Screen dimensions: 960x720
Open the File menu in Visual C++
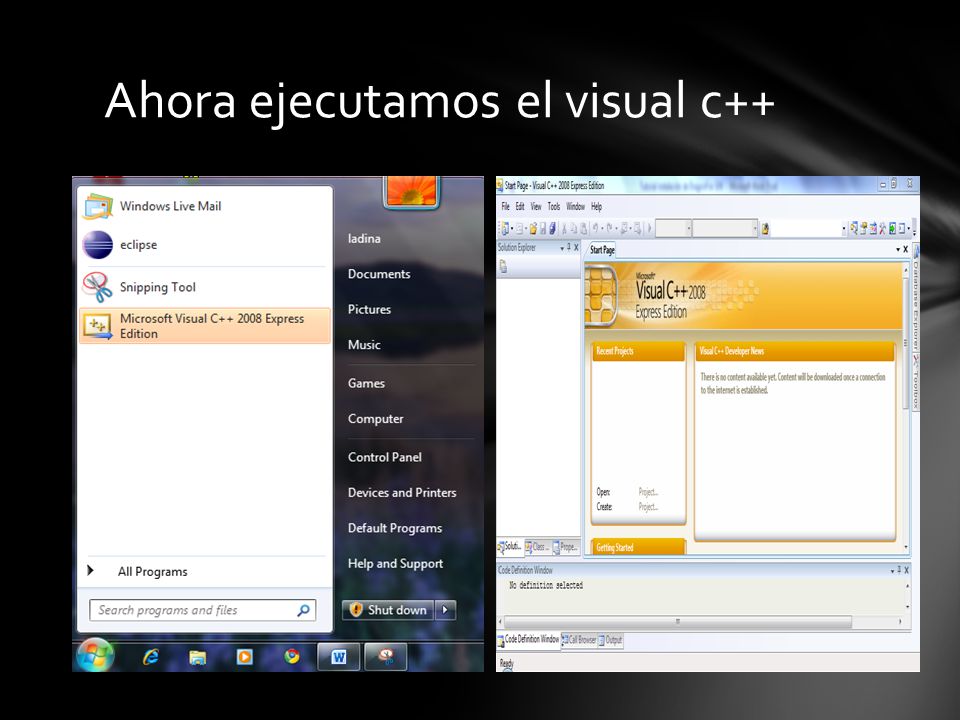506,207
